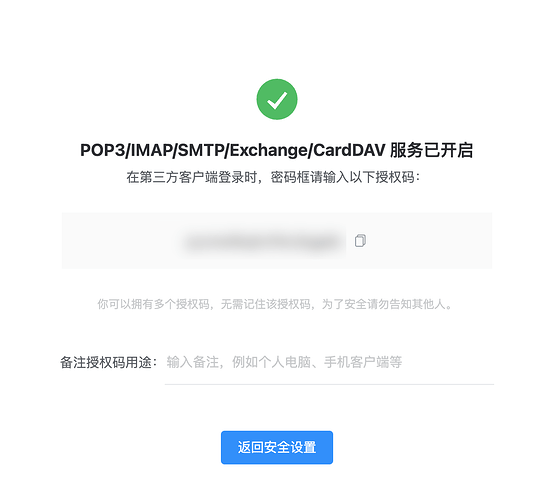Click the 服务已开启 heading text

(431, 150)
